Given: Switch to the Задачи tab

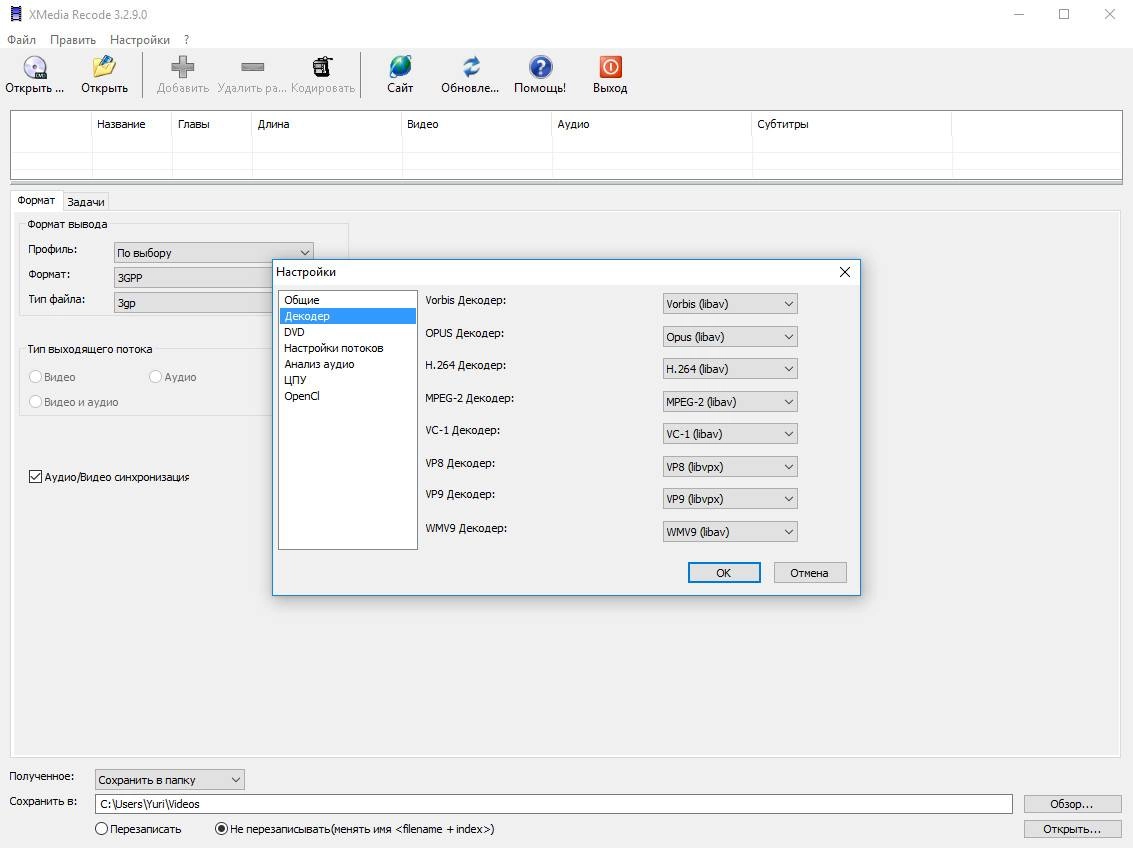Looking at the screenshot, I should (86, 202).
